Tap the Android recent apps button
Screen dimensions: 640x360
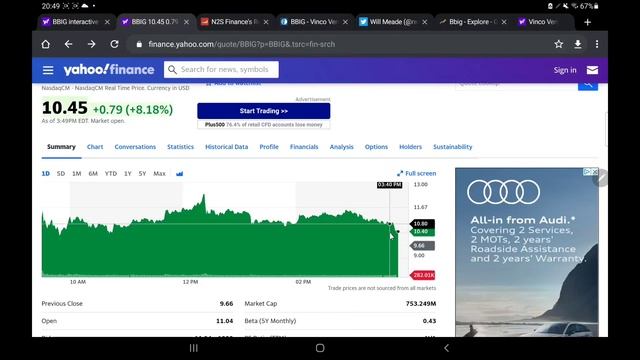point(193,348)
